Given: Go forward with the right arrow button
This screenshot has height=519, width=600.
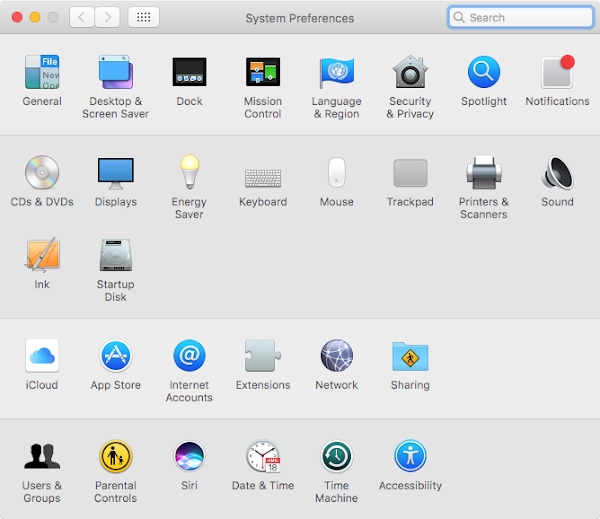Looking at the screenshot, I should pyautogui.click(x=108, y=17).
